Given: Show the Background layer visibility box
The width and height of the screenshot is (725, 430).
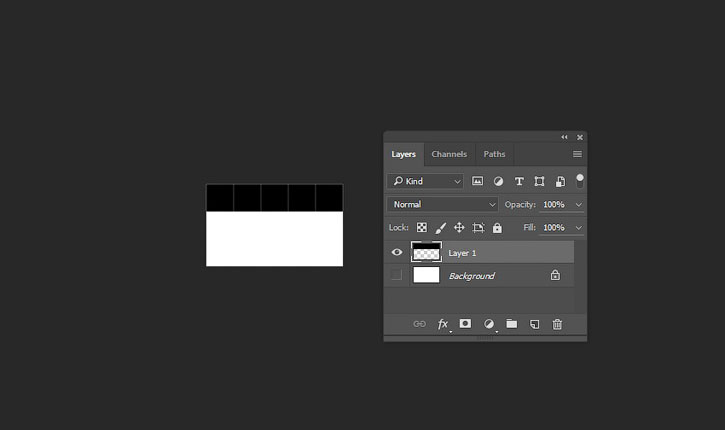Looking at the screenshot, I should point(396,275).
